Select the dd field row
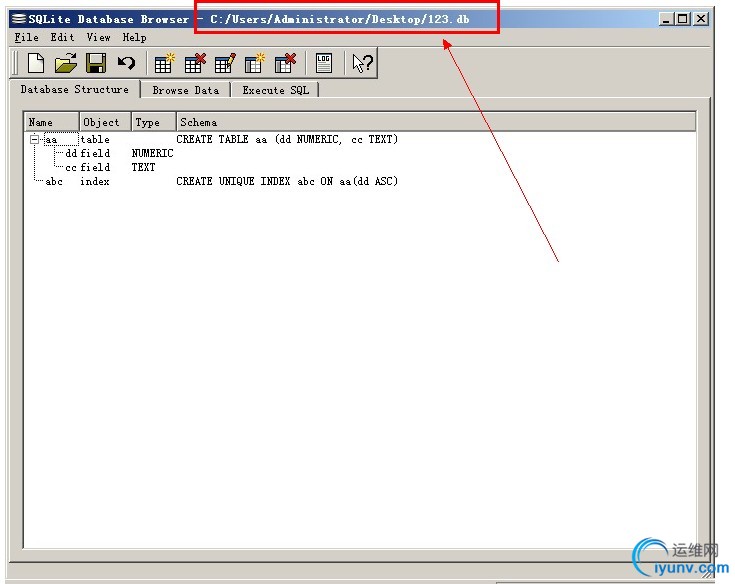 click(x=360, y=153)
